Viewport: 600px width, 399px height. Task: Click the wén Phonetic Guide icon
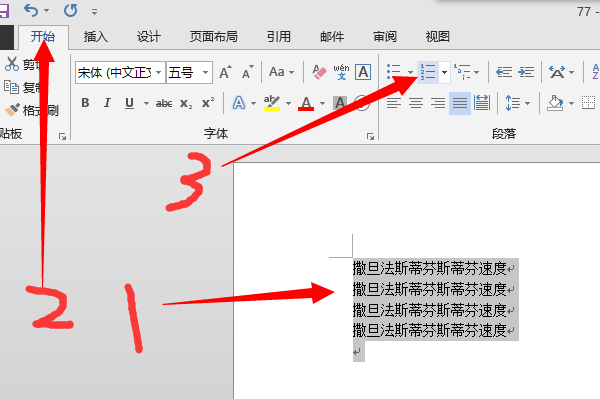tap(341, 72)
